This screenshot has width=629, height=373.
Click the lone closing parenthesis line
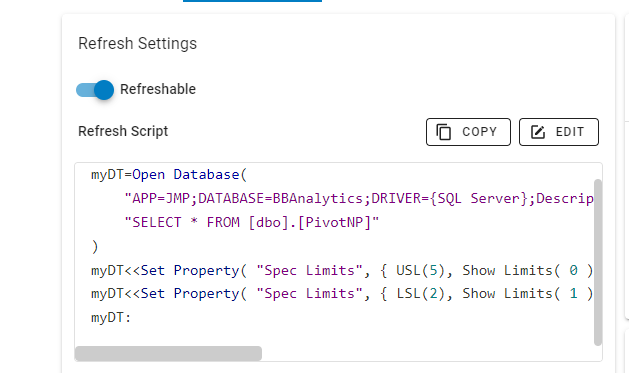[95, 246]
